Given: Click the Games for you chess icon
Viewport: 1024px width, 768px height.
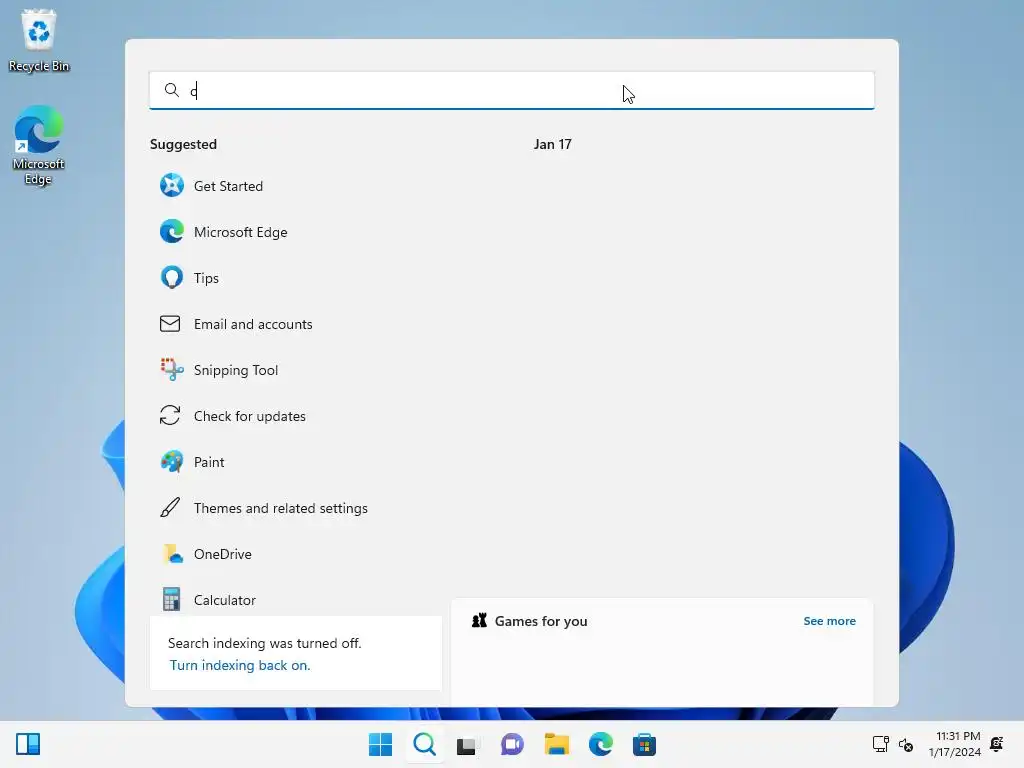Looking at the screenshot, I should click(479, 620).
